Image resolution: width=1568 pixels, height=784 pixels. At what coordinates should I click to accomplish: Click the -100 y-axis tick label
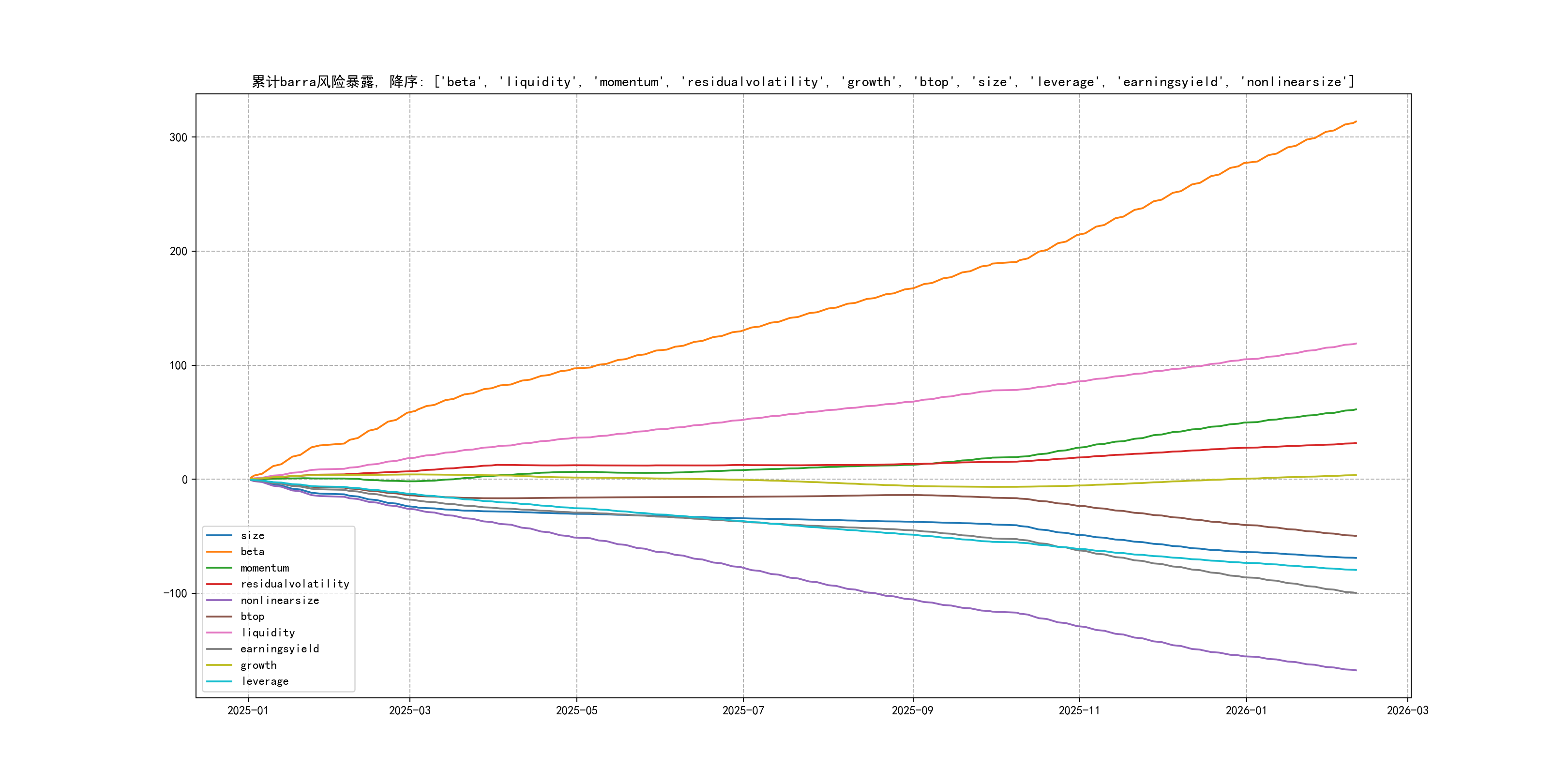[x=175, y=593]
